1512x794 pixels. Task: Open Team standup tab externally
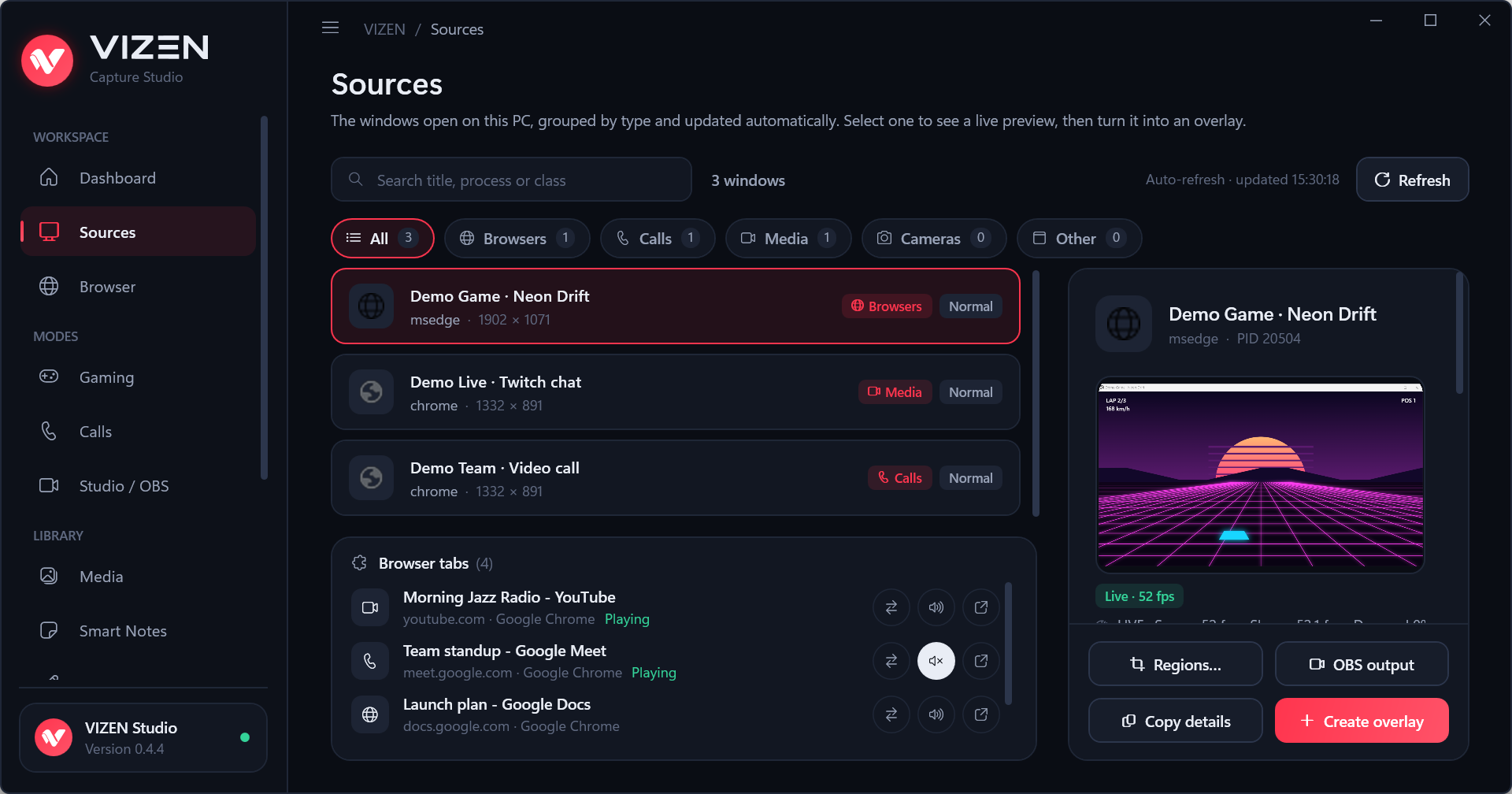(981, 661)
